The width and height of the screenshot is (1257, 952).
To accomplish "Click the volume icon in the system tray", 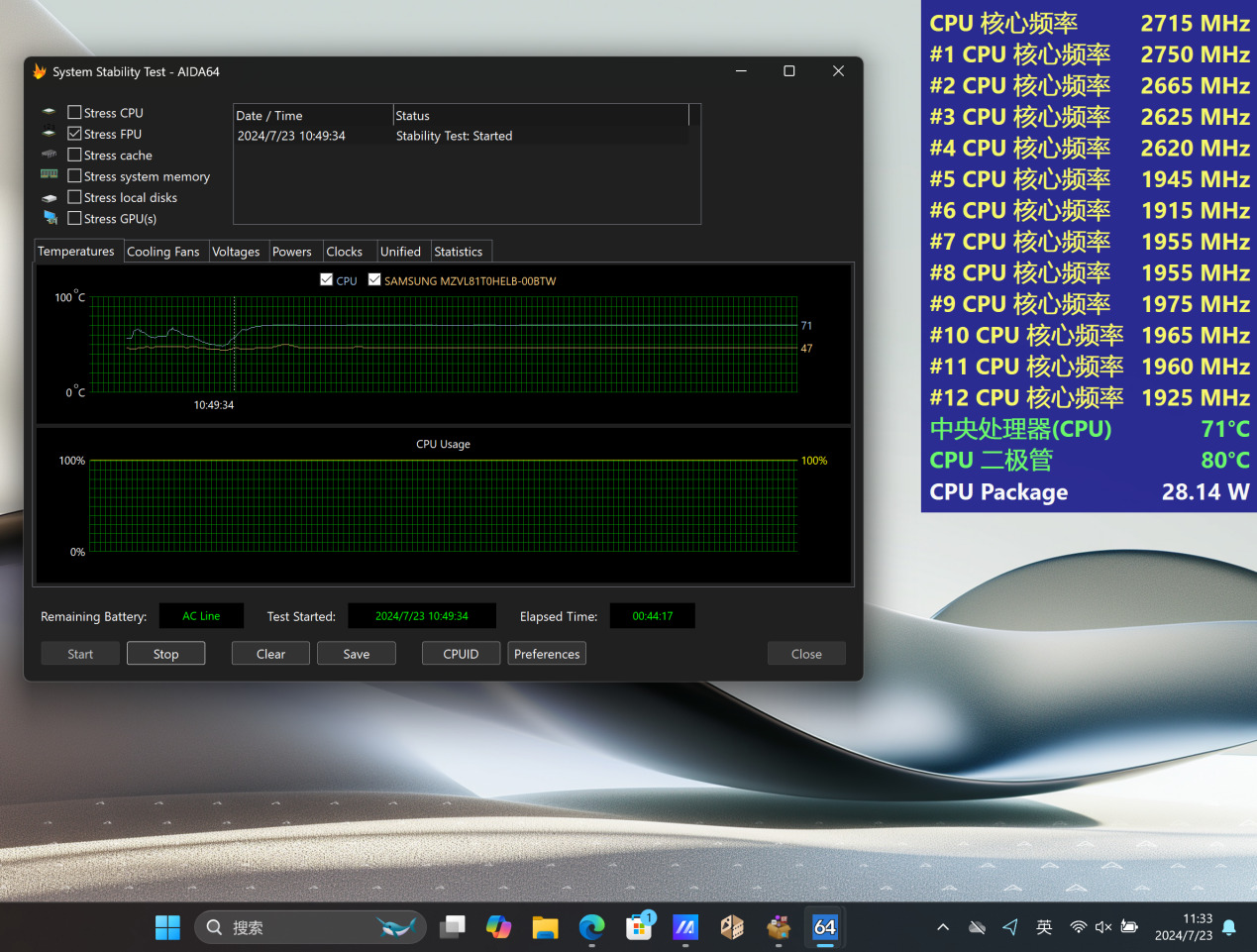I will [1102, 927].
